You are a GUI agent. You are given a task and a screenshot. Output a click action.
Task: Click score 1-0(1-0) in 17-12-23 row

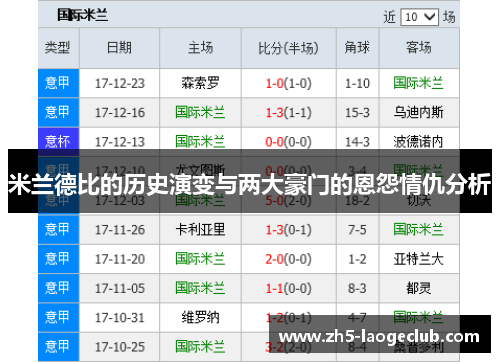pos(289,83)
